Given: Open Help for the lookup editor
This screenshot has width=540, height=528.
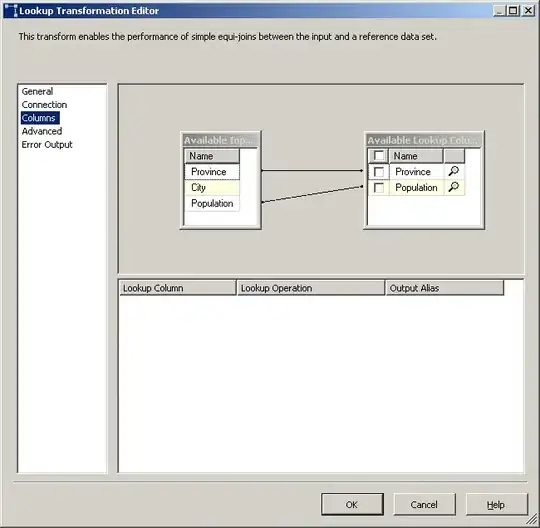Looking at the screenshot, I should 496,504.
